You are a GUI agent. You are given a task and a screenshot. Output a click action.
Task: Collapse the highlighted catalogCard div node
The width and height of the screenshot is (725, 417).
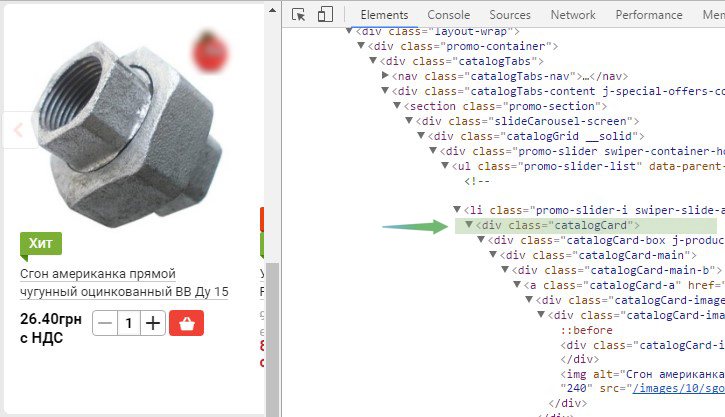(x=469, y=225)
